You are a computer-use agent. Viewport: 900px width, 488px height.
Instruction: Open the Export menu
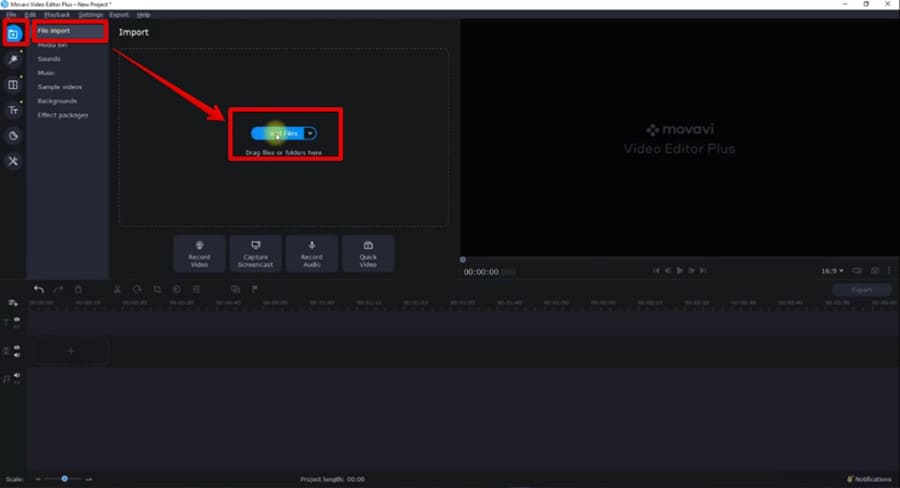click(x=119, y=14)
